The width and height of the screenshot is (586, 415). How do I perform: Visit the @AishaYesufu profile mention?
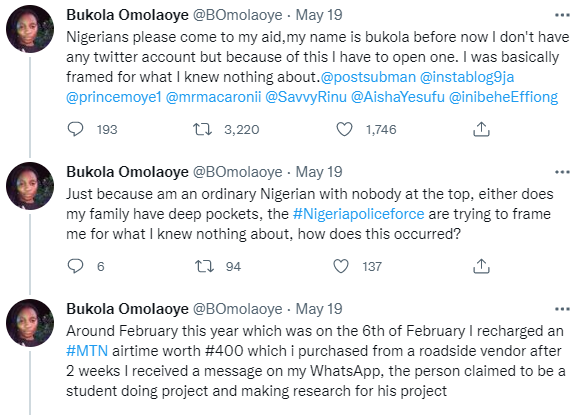pyautogui.click(x=398, y=97)
